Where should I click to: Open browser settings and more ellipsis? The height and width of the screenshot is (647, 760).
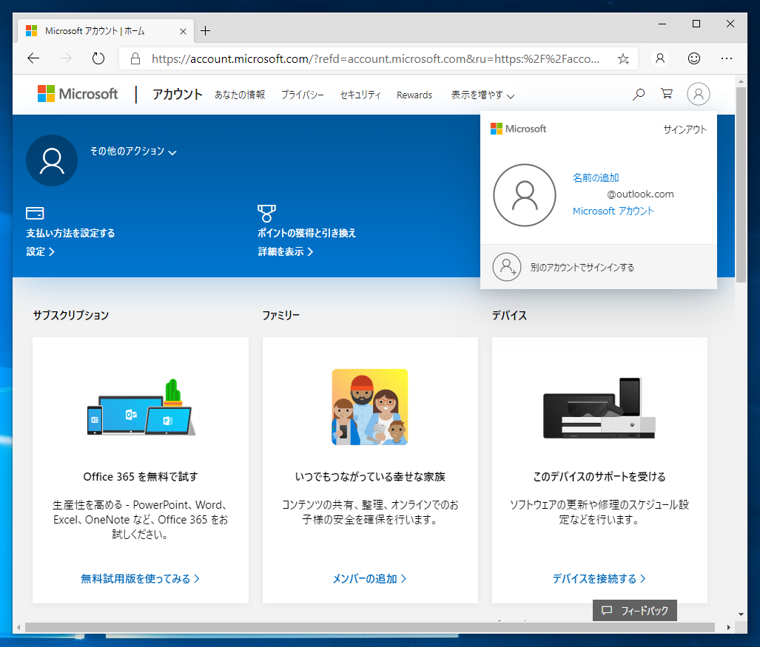pyautogui.click(x=727, y=59)
